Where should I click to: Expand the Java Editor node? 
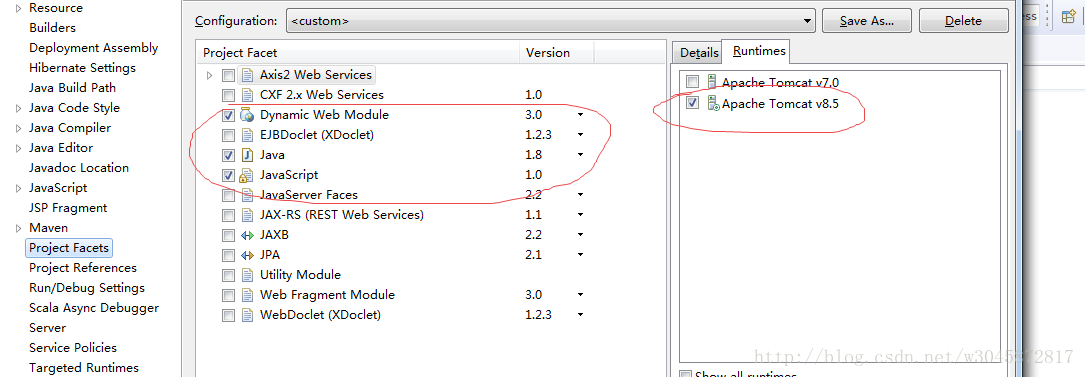[x=19, y=148]
